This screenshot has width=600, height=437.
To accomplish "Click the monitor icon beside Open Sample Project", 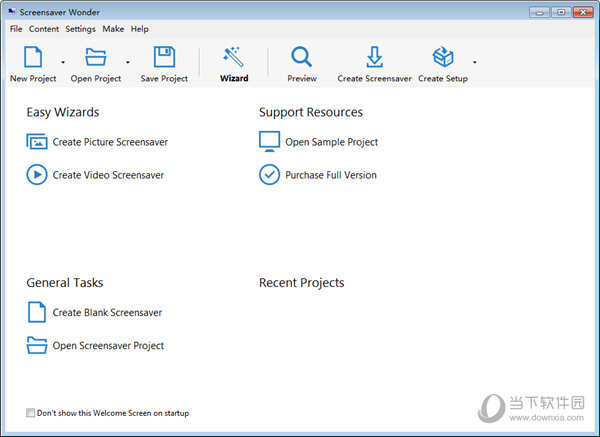I will [x=269, y=142].
